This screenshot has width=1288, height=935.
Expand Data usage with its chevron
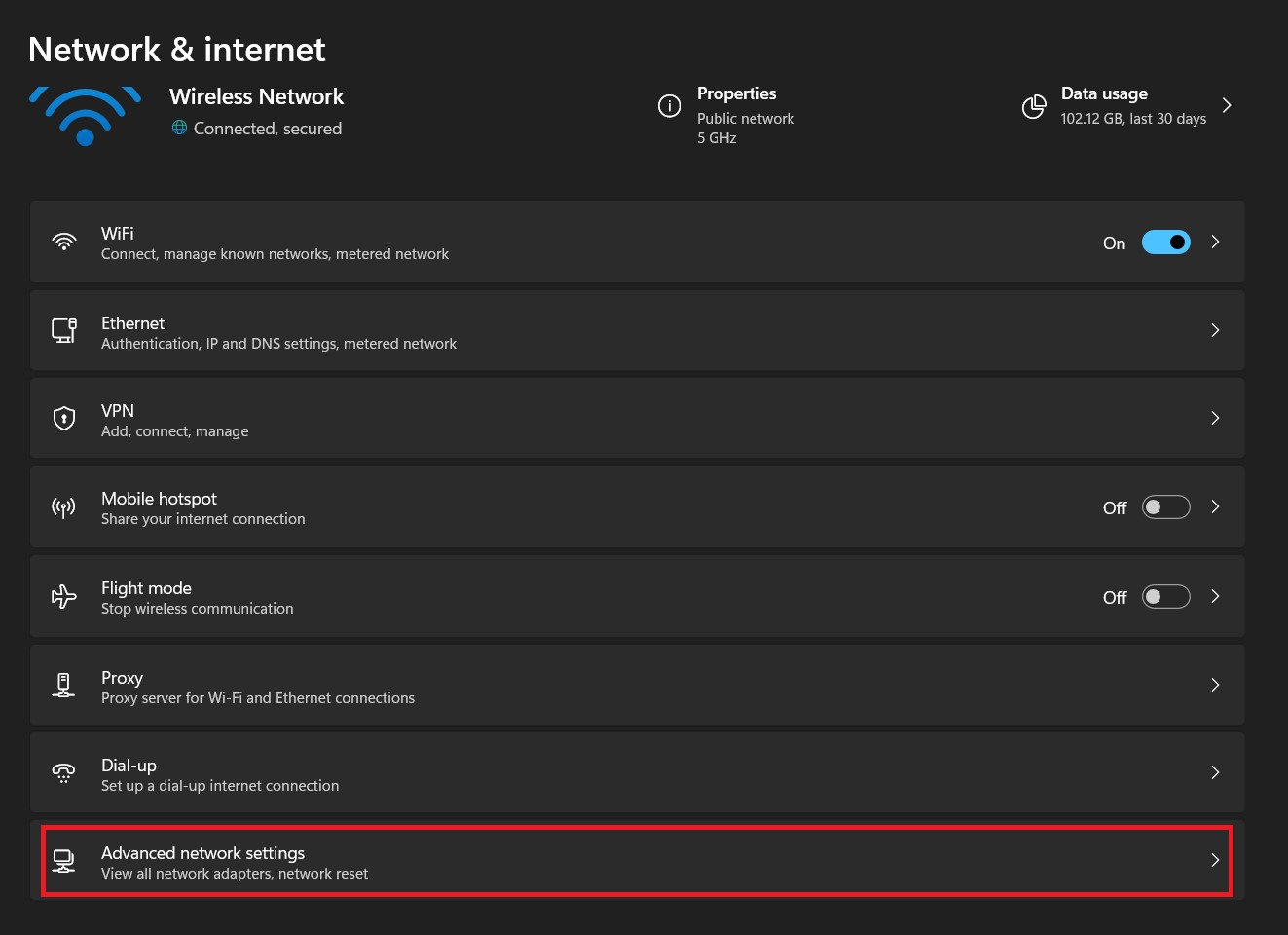(1227, 105)
